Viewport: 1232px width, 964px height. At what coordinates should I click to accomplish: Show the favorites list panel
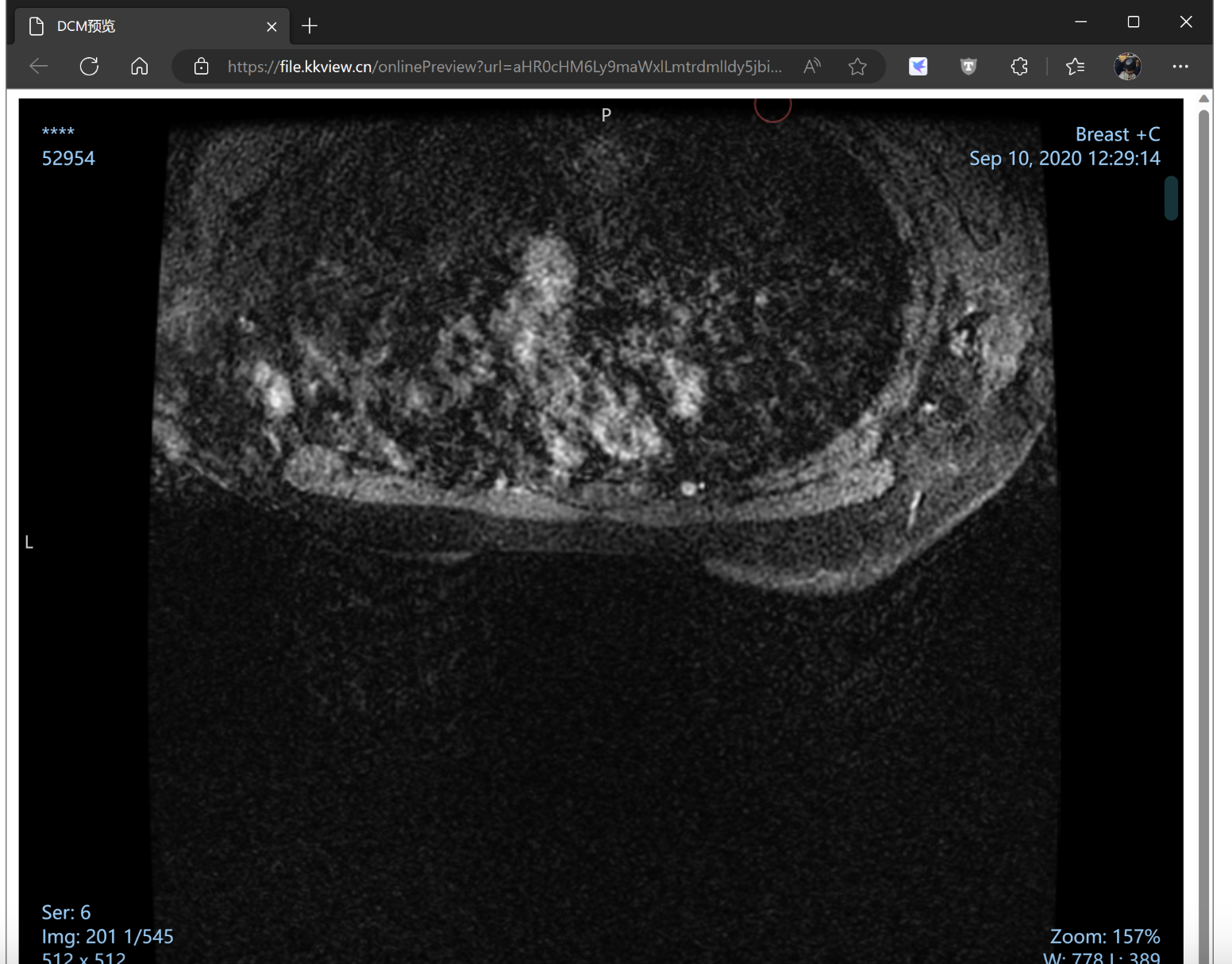click(x=1075, y=67)
